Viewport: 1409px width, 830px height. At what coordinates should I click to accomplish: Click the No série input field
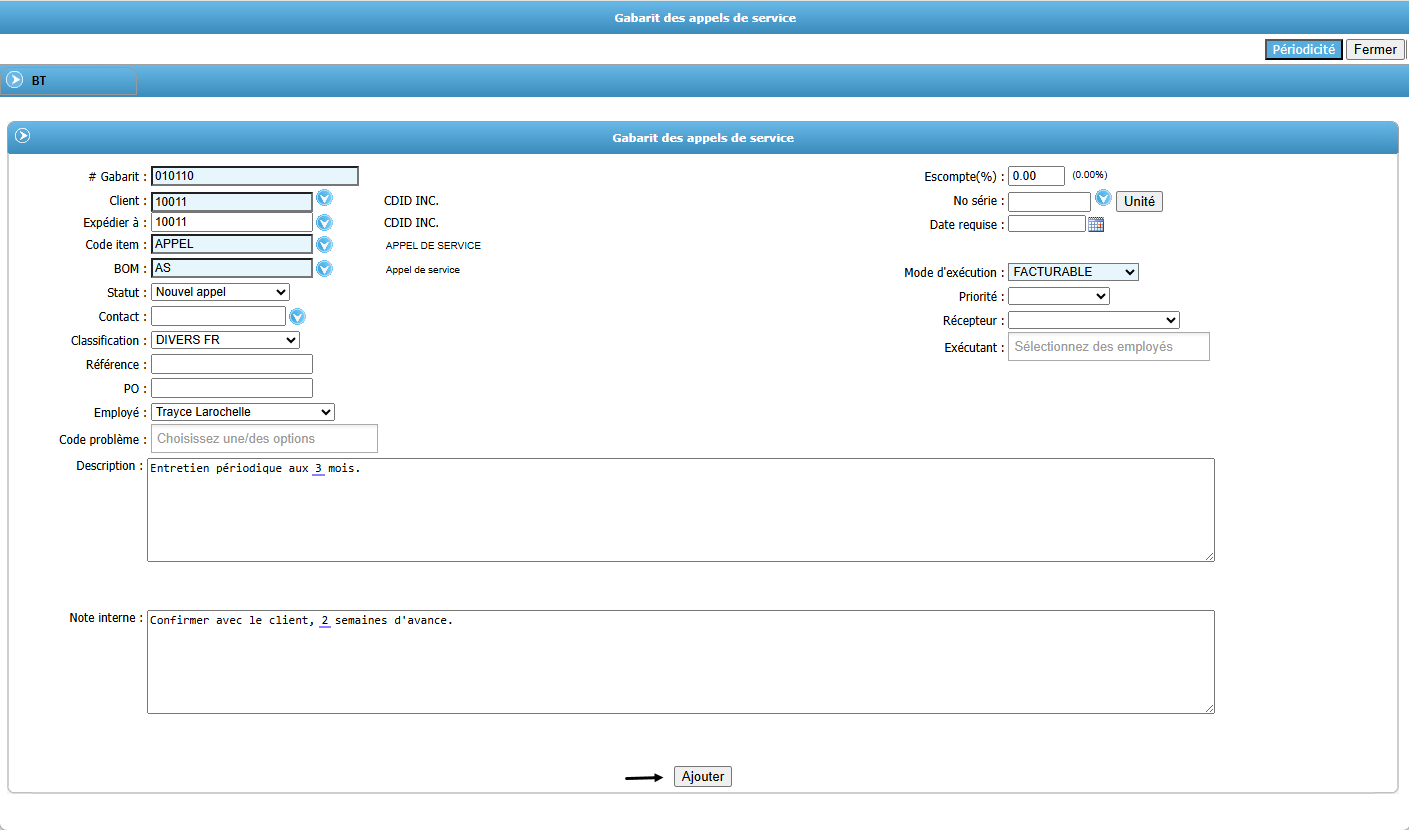(x=1049, y=202)
